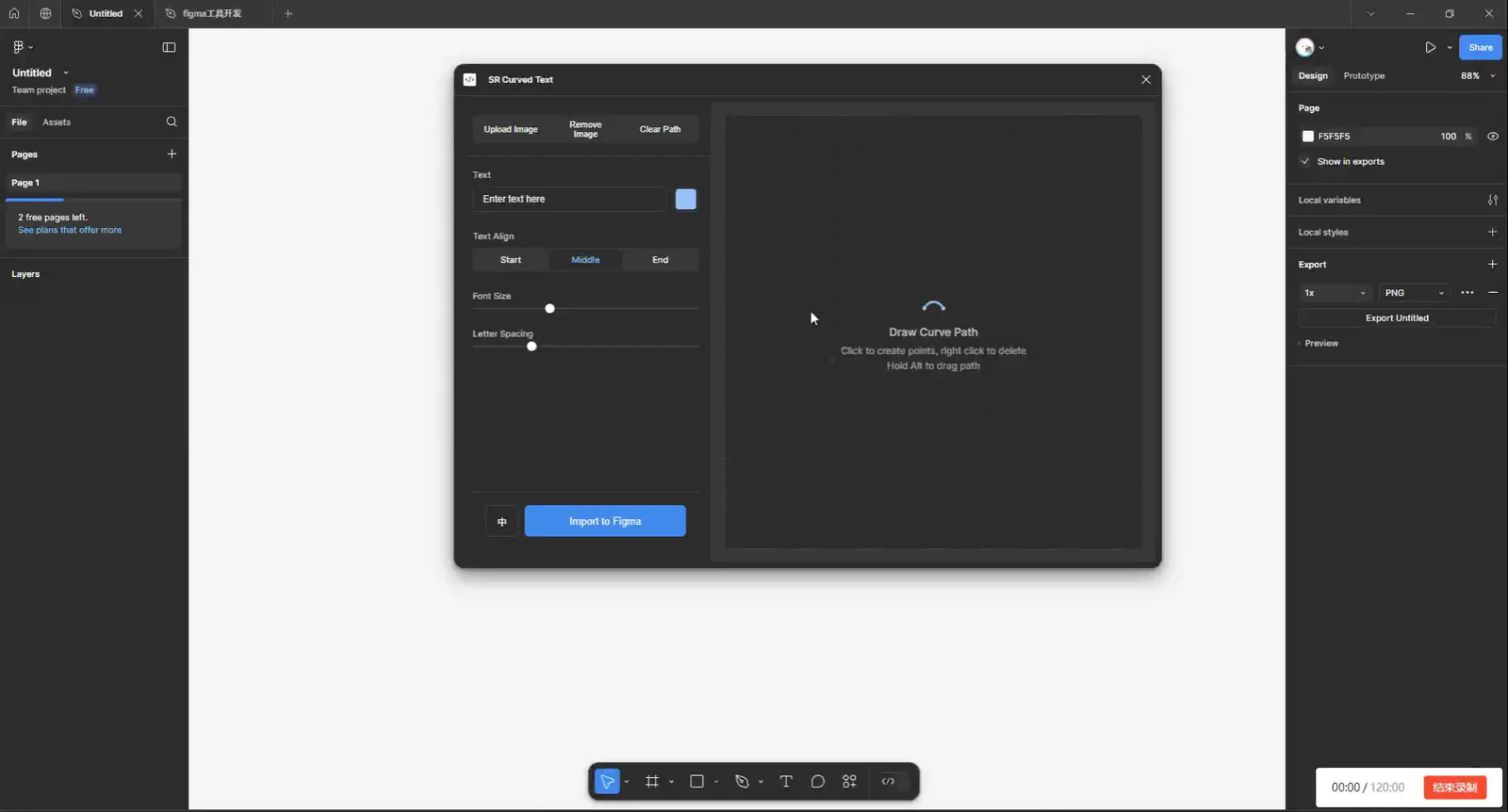Click the Font Size slider handle
The height and width of the screenshot is (812, 1508).
(x=549, y=308)
